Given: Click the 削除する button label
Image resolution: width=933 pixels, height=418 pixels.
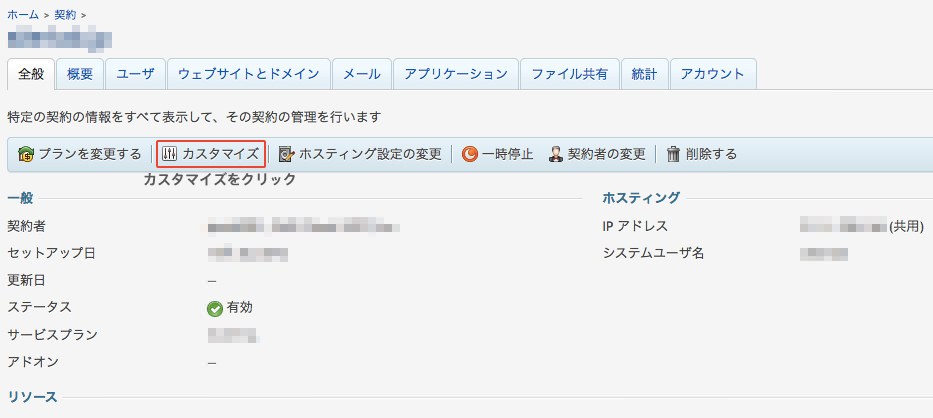Looking at the screenshot, I should point(711,154).
